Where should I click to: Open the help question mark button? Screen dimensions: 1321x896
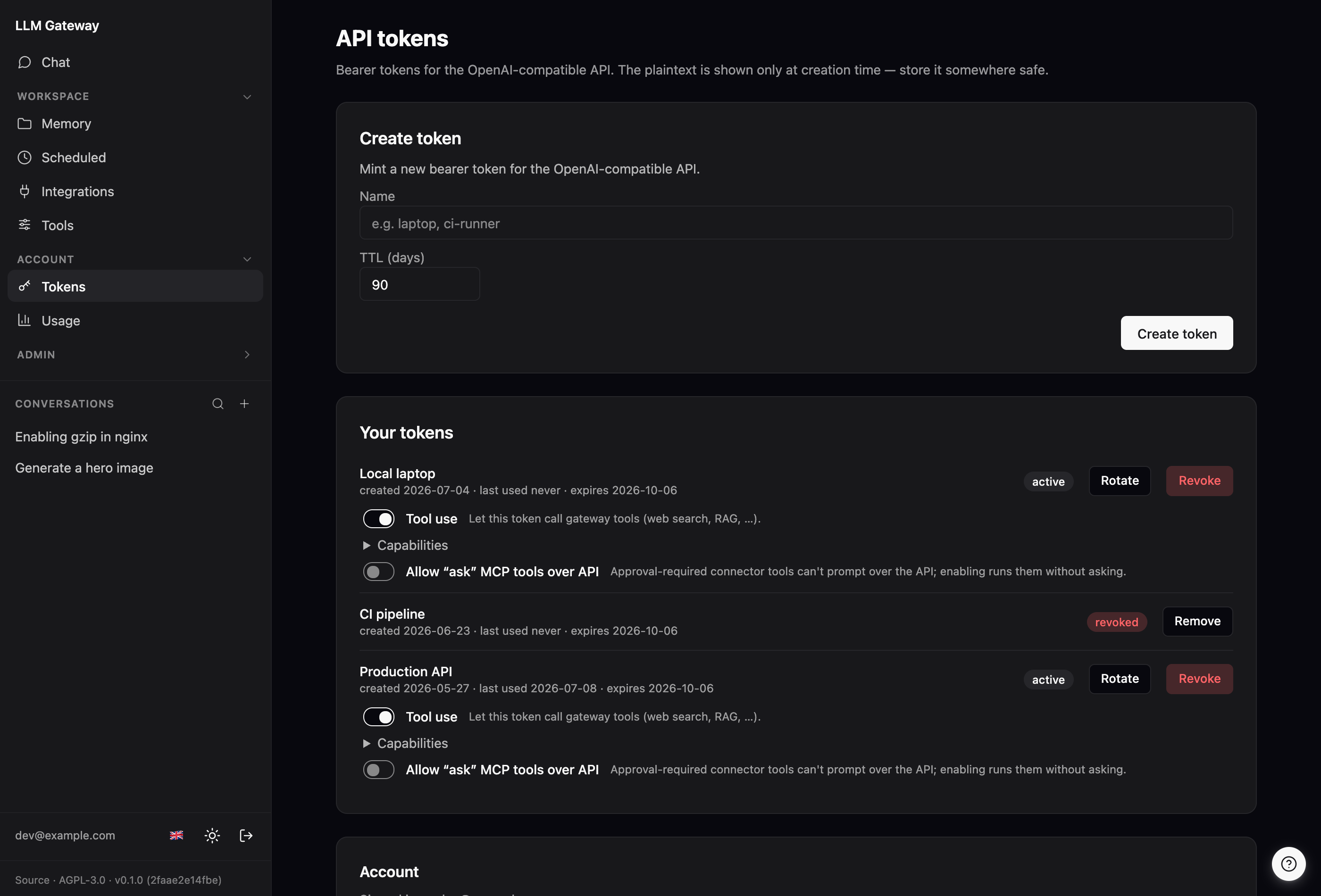point(1288,863)
